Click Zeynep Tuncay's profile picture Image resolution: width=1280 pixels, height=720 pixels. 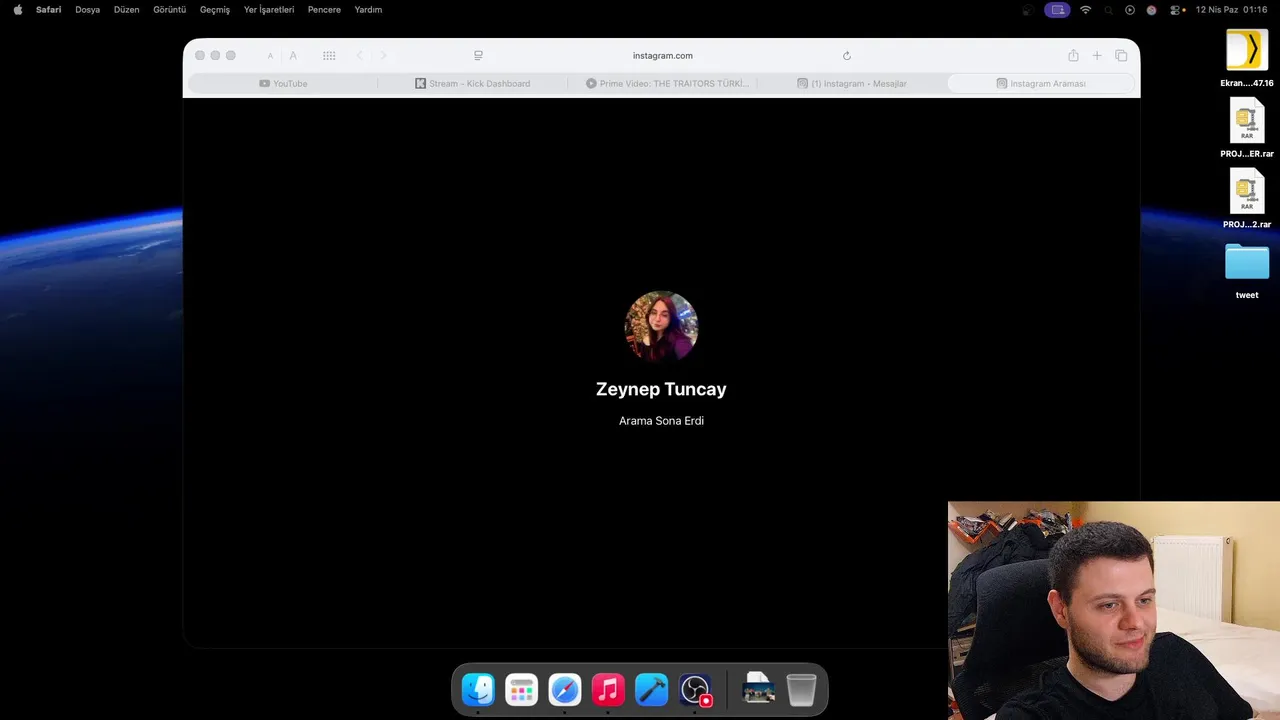tap(661, 327)
